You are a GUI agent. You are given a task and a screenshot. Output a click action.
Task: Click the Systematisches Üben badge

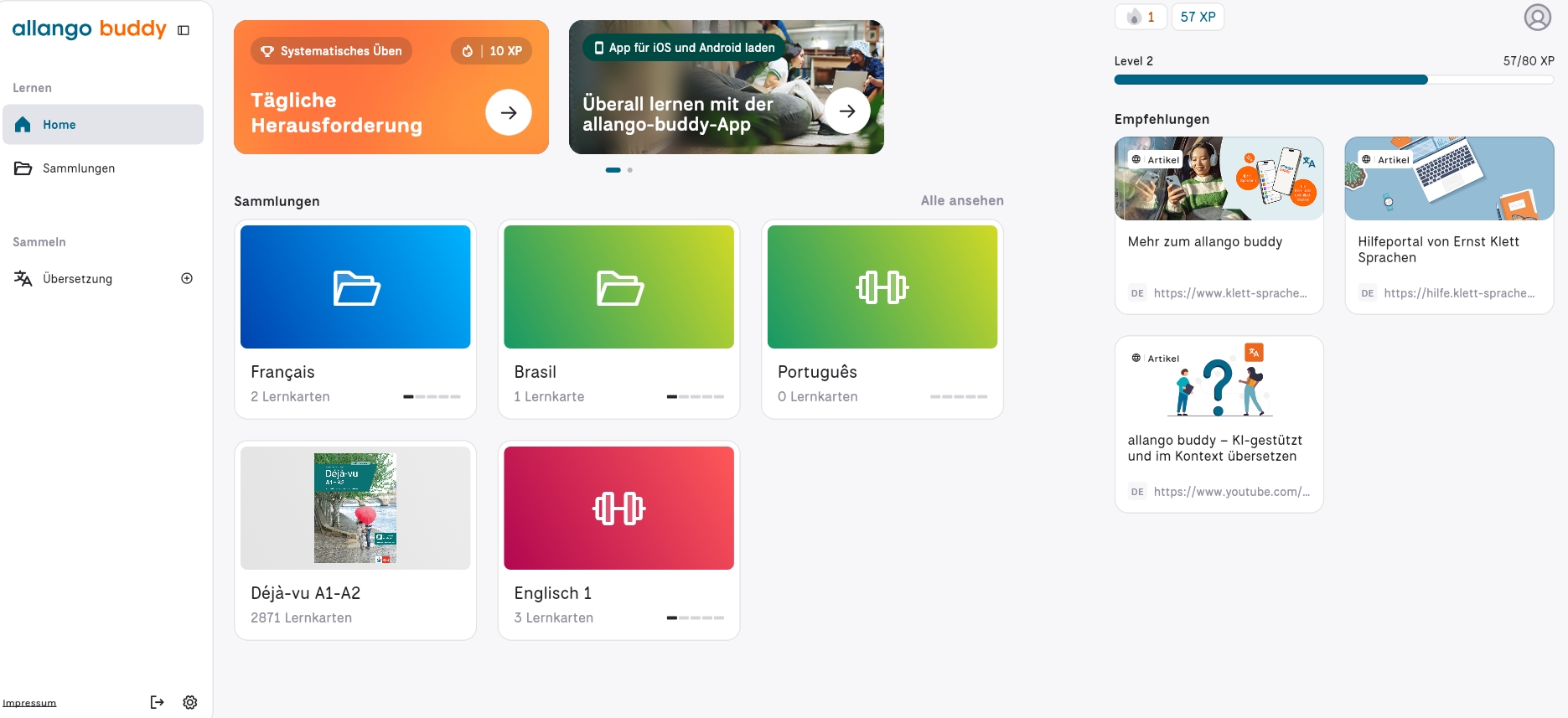click(331, 51)
